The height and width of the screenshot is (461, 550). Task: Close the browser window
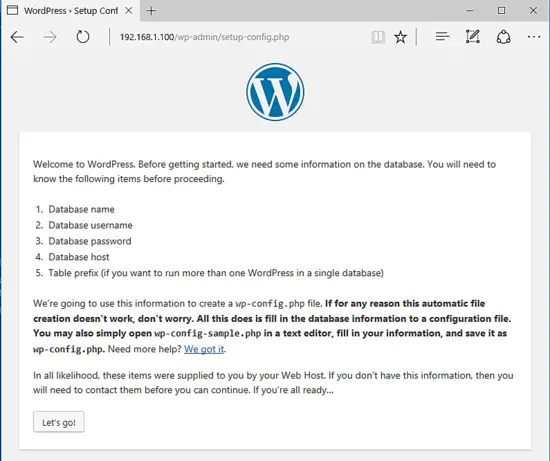point(533,11)
